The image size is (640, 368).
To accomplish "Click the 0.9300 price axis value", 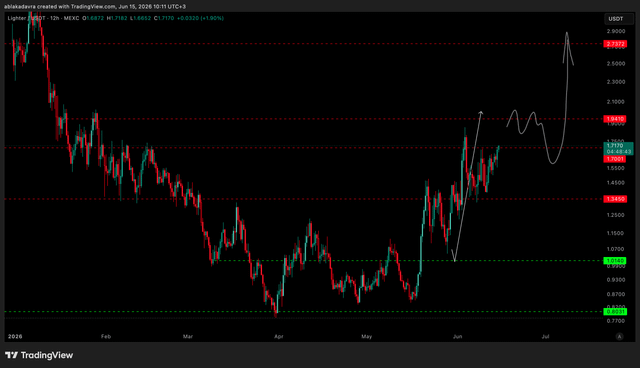I will [616, 280].
